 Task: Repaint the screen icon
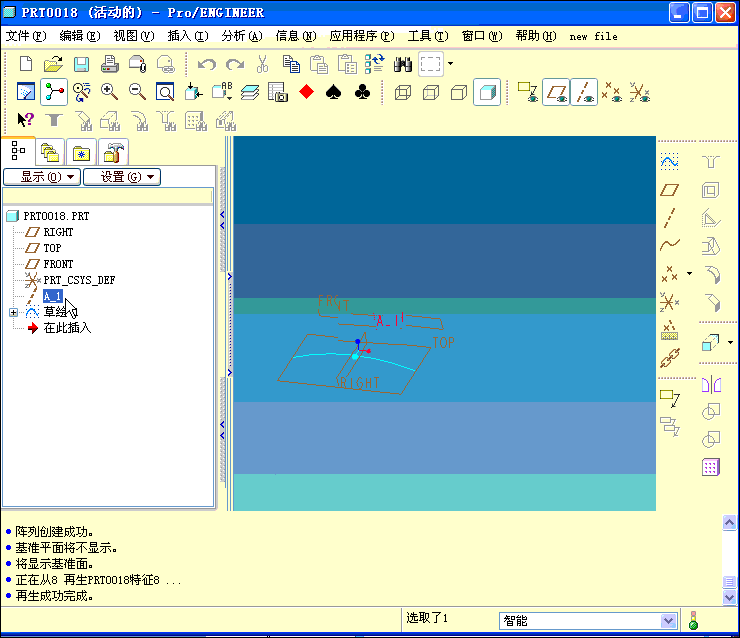pyautogui.click(x=25, y=92)
